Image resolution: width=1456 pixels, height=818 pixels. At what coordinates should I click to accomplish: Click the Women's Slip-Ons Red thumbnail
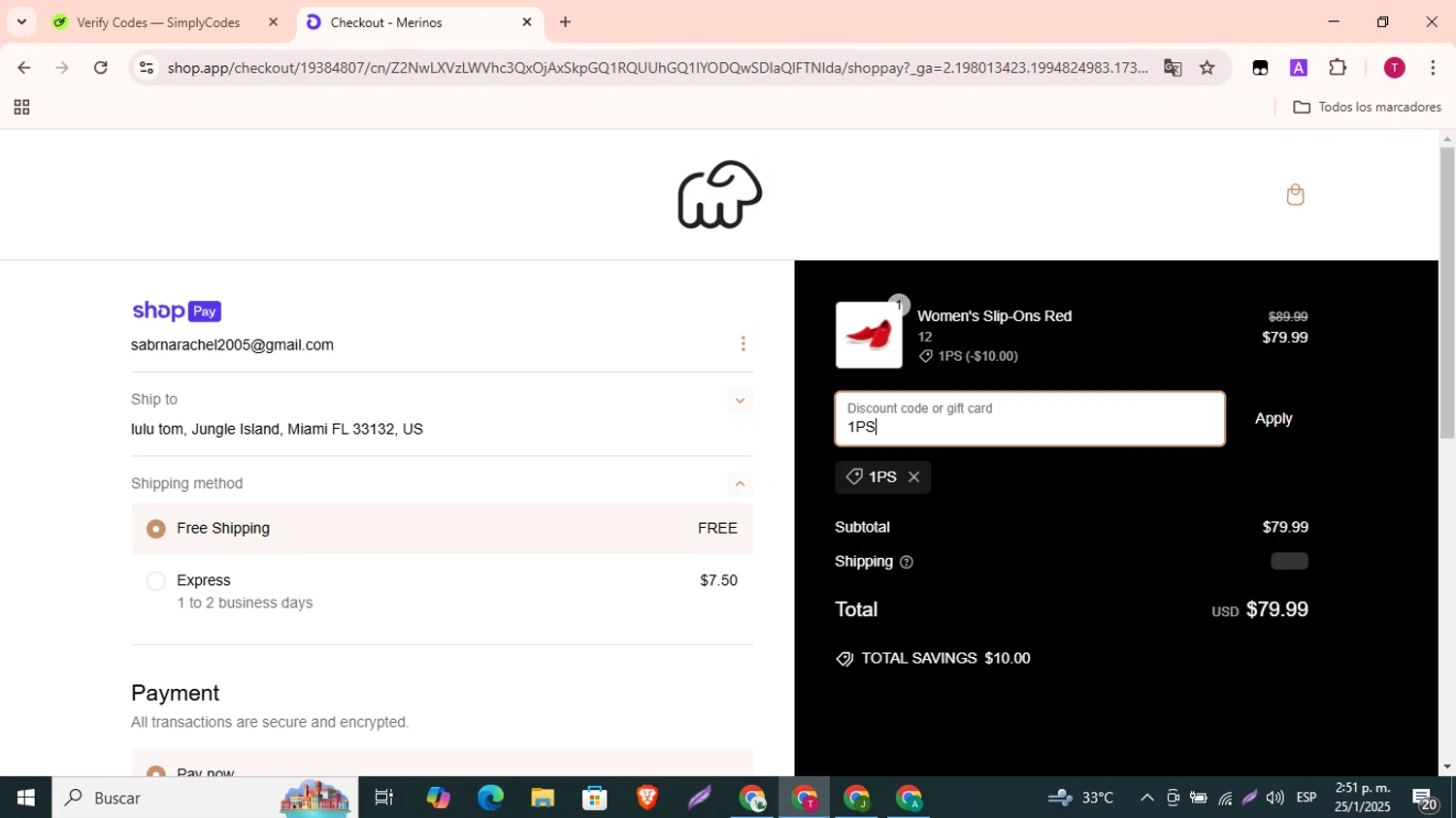click(x=869, y=335)
